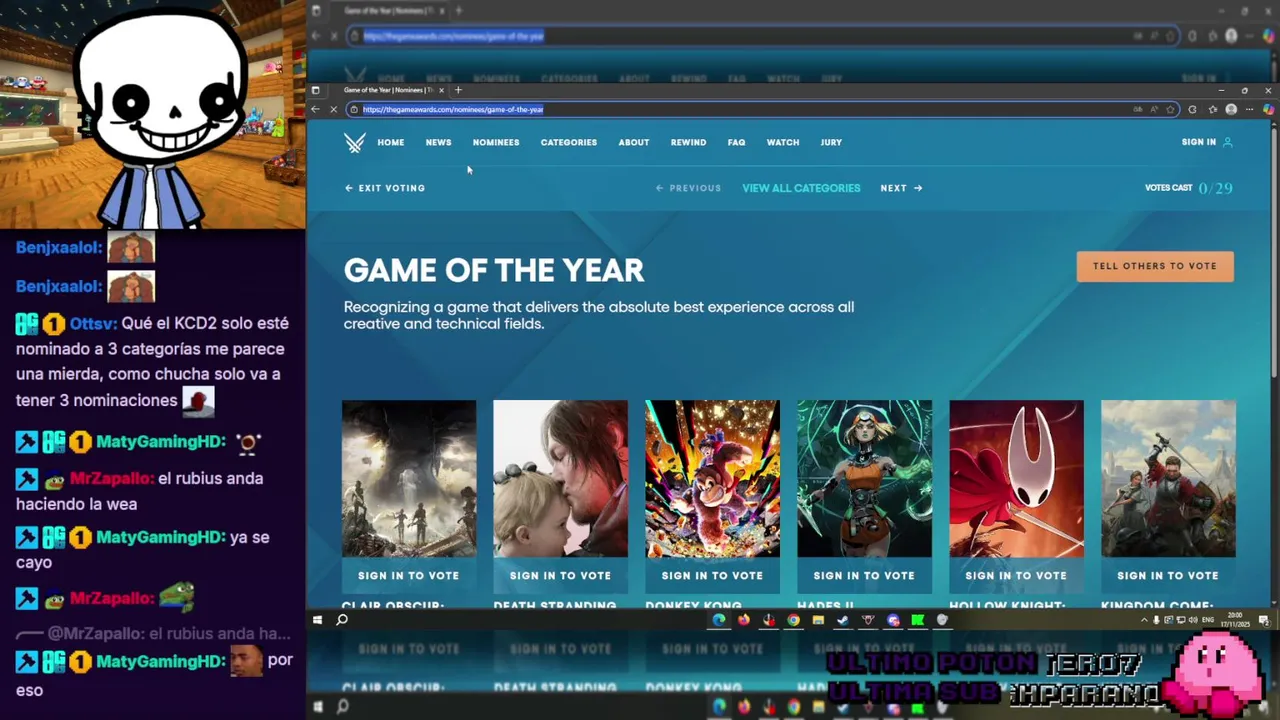Viewport: 1280px width, 720px height.
Task: Click Ottsv username in chat
Action: coord(93,324)
